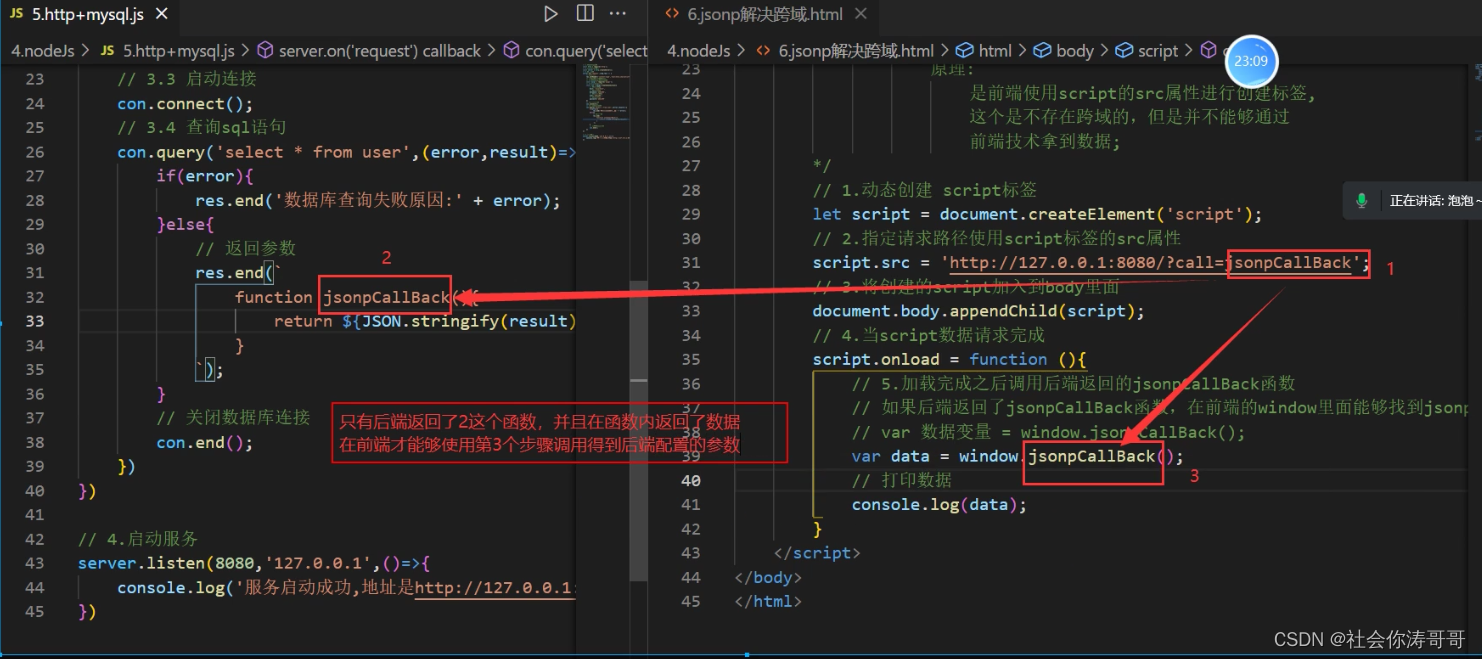Close the 6.jsonp解决跨域.html tab
Viewport: 1482px width, 659px height.
point(862,14)
